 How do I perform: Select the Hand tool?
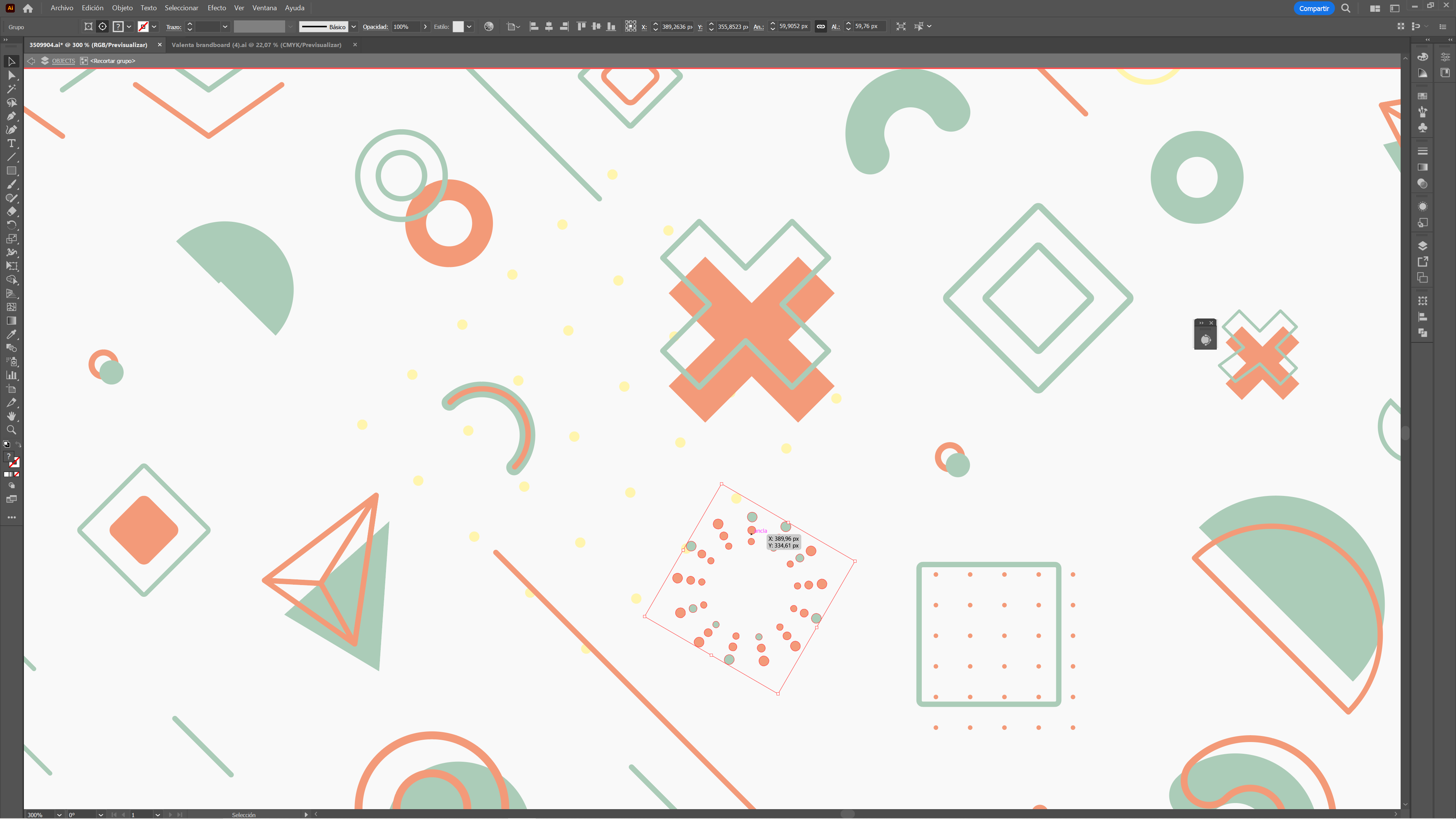click(x=11, y=416)
